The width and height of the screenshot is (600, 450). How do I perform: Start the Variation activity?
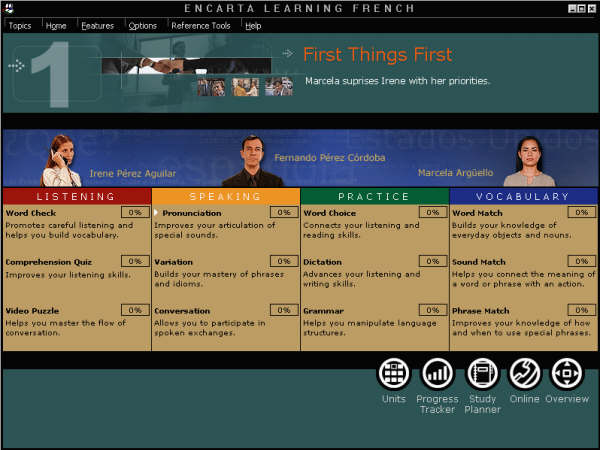(x=173, y=262)
